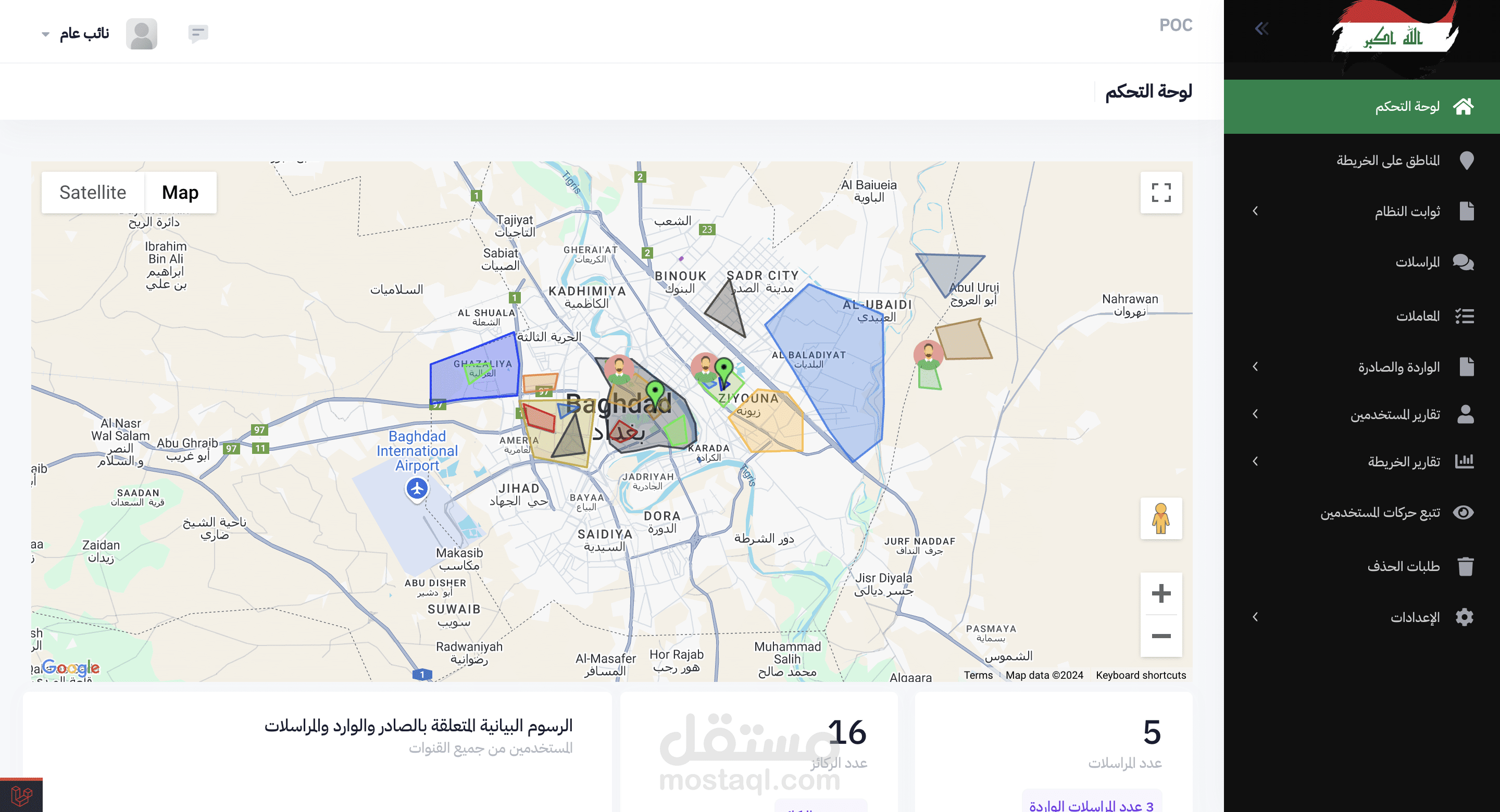Open تقارير المستخدمين menu item

[1395, 414]
